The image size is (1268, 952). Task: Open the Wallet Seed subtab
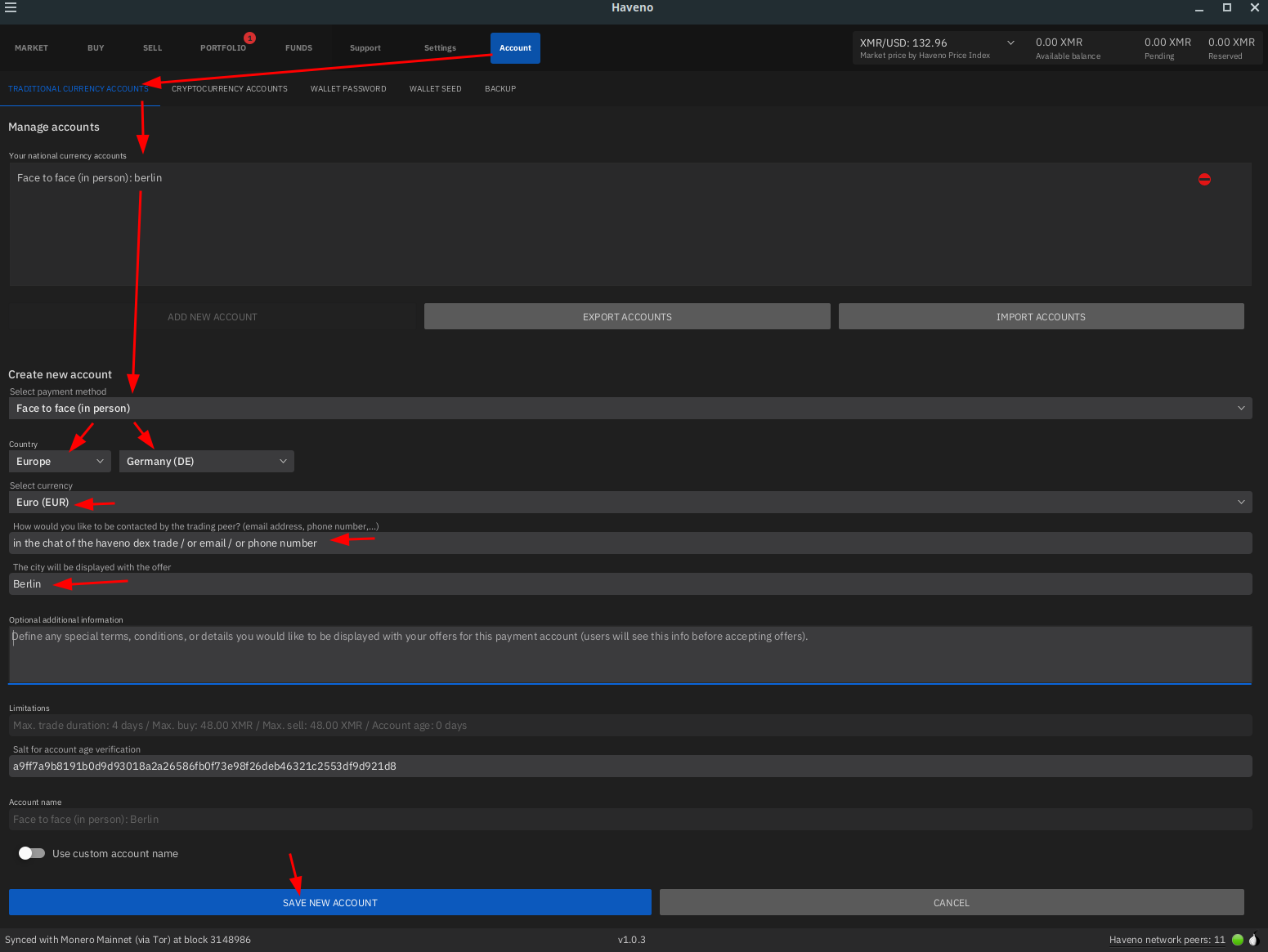tap(436, 88)
